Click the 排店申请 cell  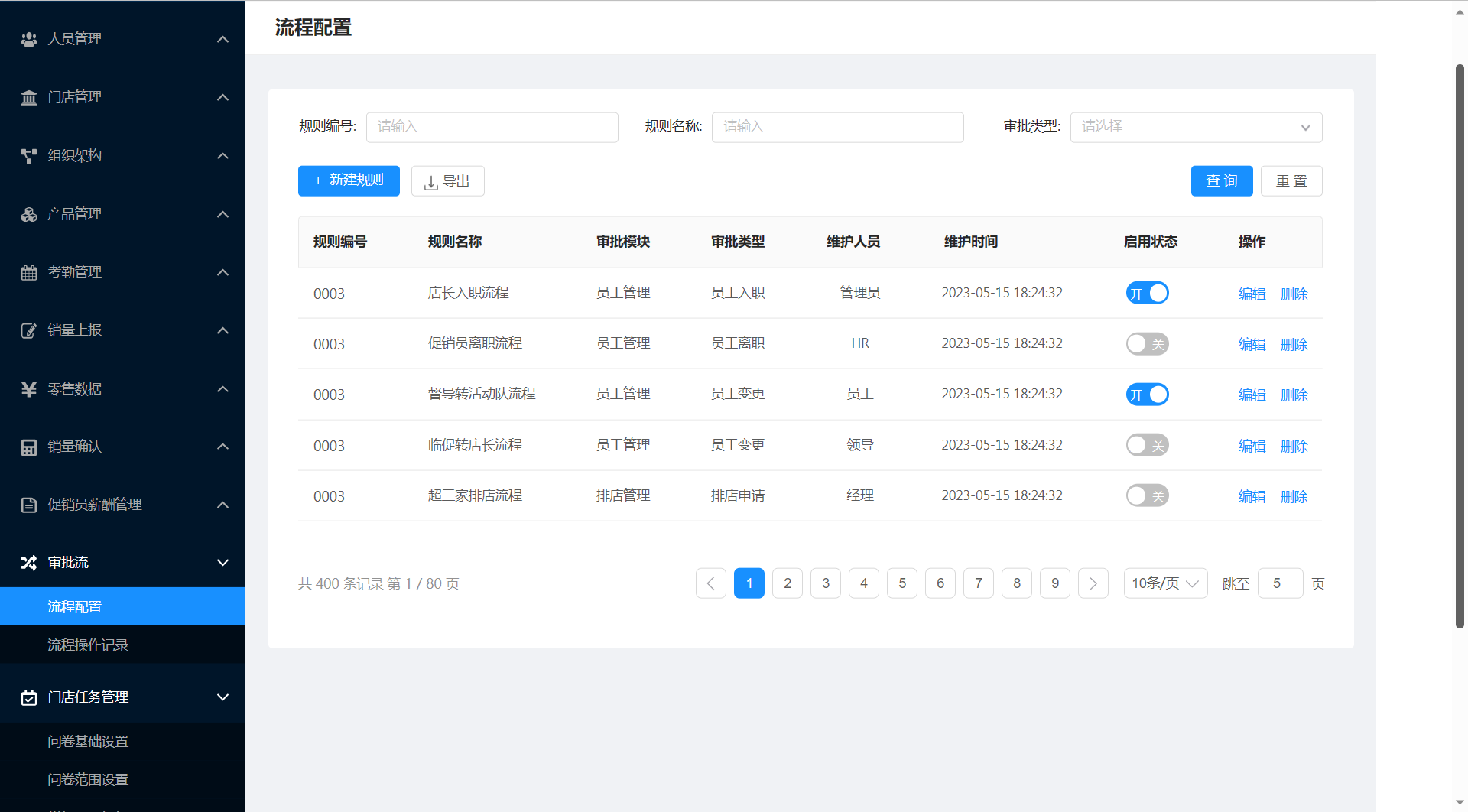[738, 495]
